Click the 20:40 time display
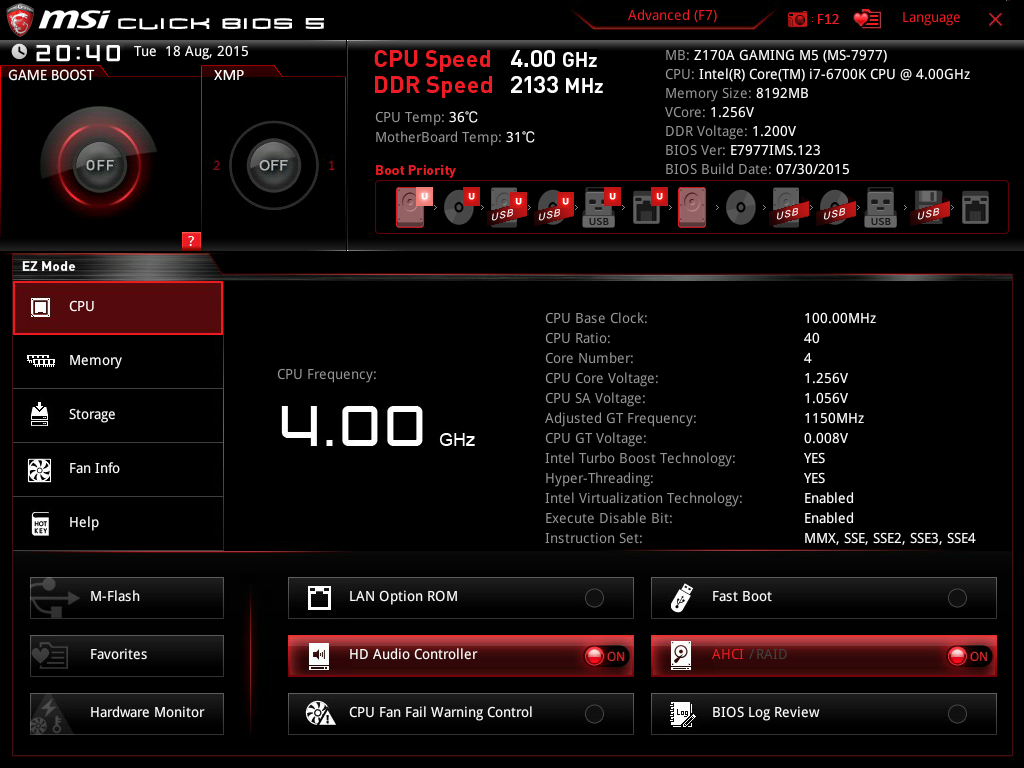This screenshot has width=1024, height=768. [78, 53]
